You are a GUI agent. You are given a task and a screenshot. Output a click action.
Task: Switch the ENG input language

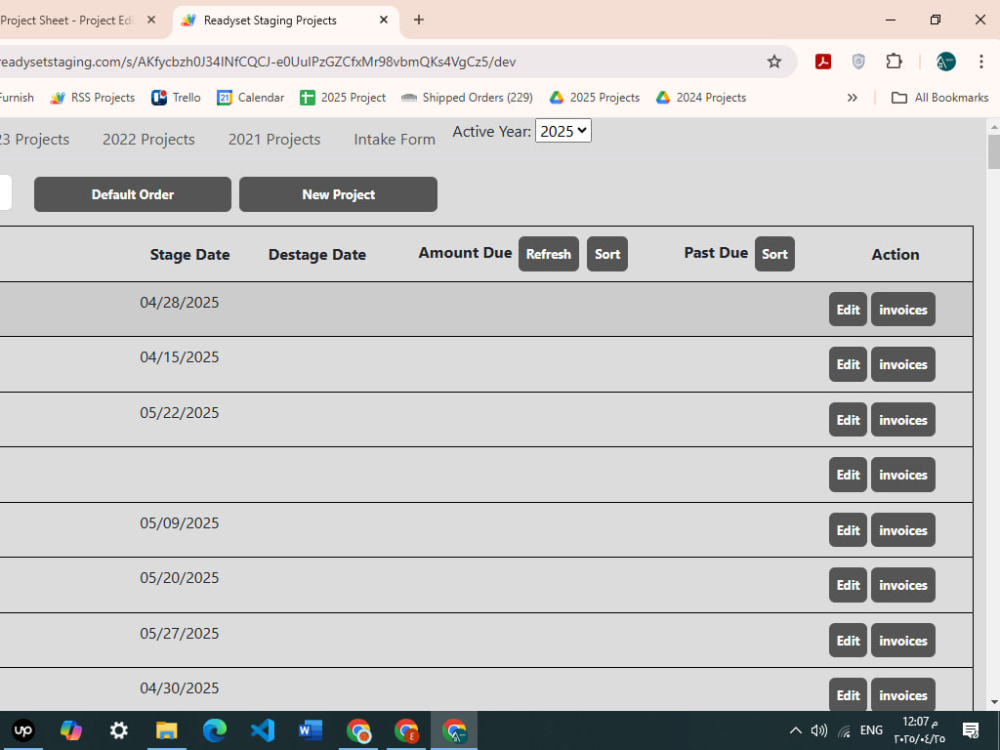(871, 731)
